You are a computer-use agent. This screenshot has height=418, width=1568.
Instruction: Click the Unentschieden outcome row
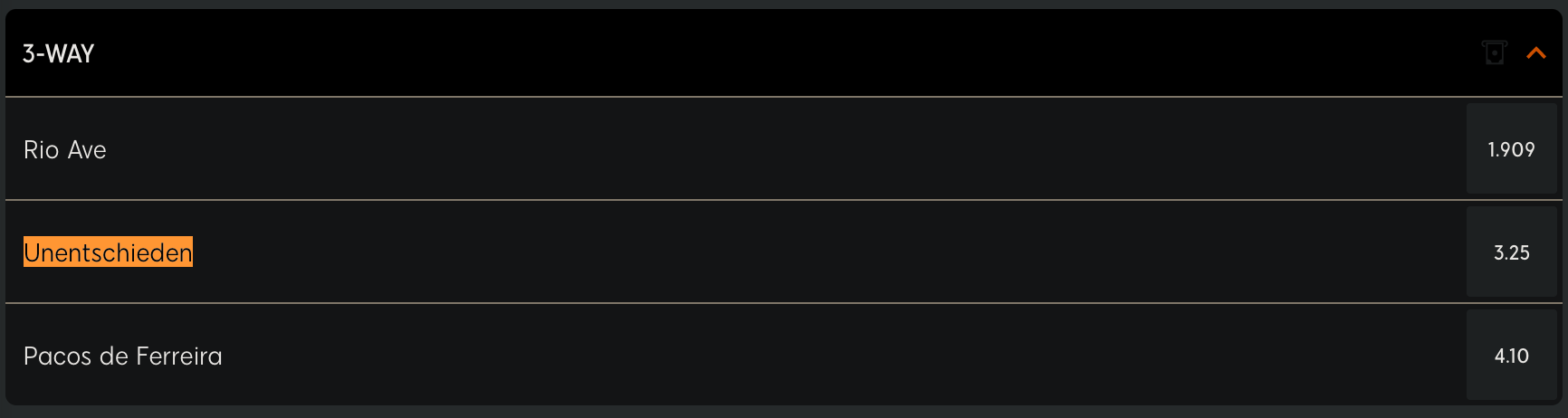[784, 252]
